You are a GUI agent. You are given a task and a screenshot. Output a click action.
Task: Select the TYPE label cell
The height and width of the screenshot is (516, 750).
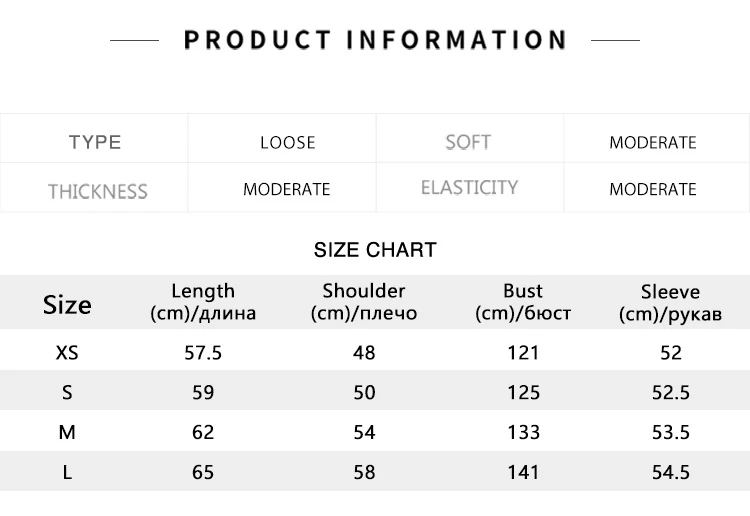click(95, 142)
